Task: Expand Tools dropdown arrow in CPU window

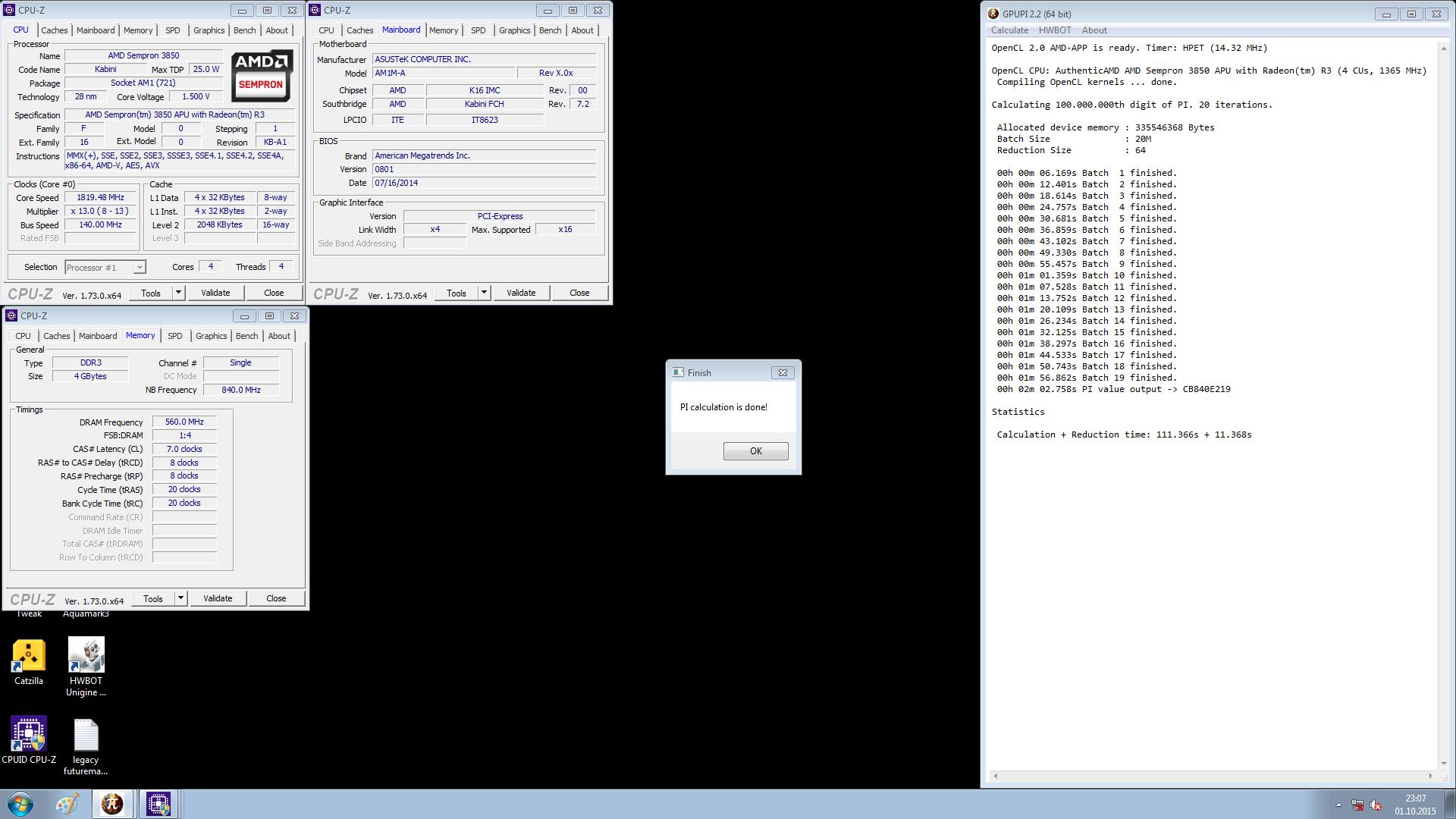Action: pyautogui.click(x=178, y=293)
